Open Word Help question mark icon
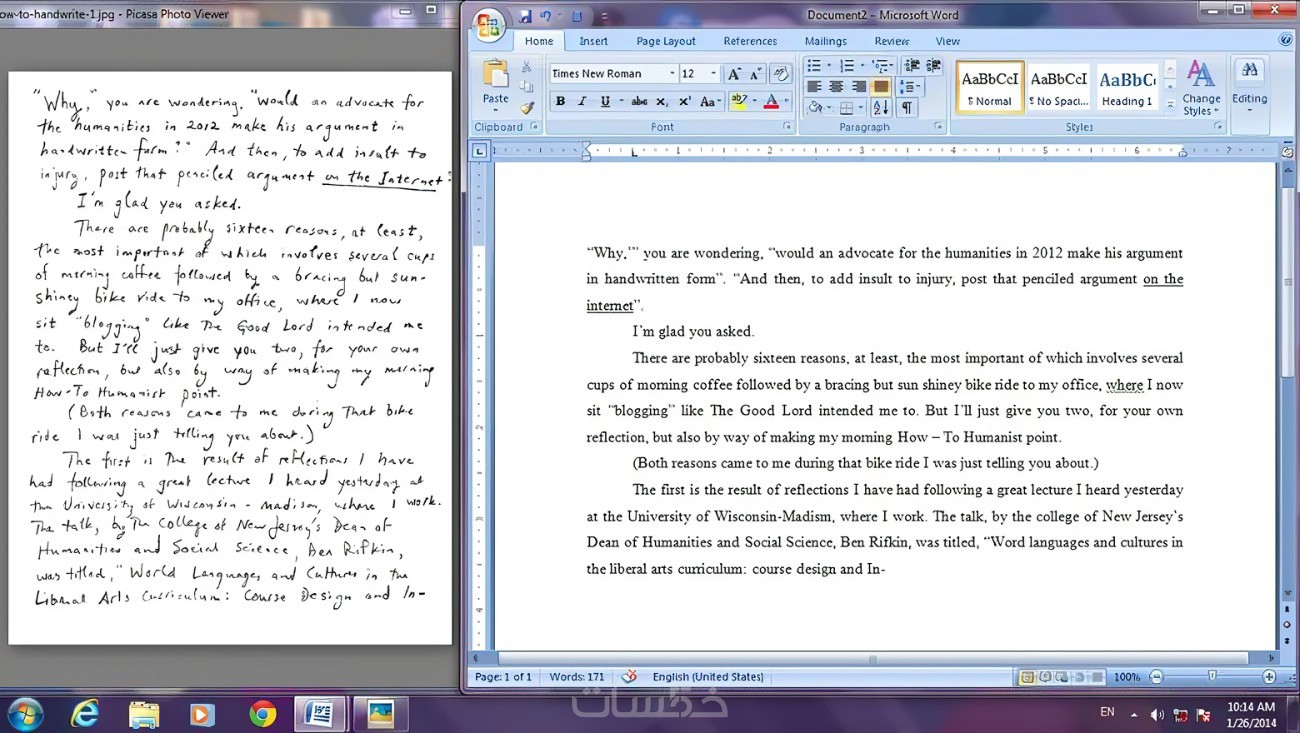Screen dimensions: 1300x733 point(1286,40)
